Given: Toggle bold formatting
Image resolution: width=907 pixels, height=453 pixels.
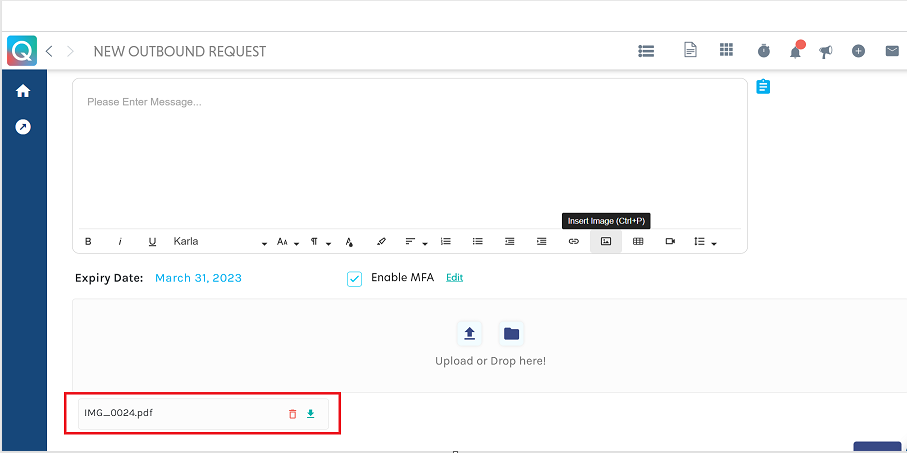Looking at the screenshot, I should (x=89, y=242).
